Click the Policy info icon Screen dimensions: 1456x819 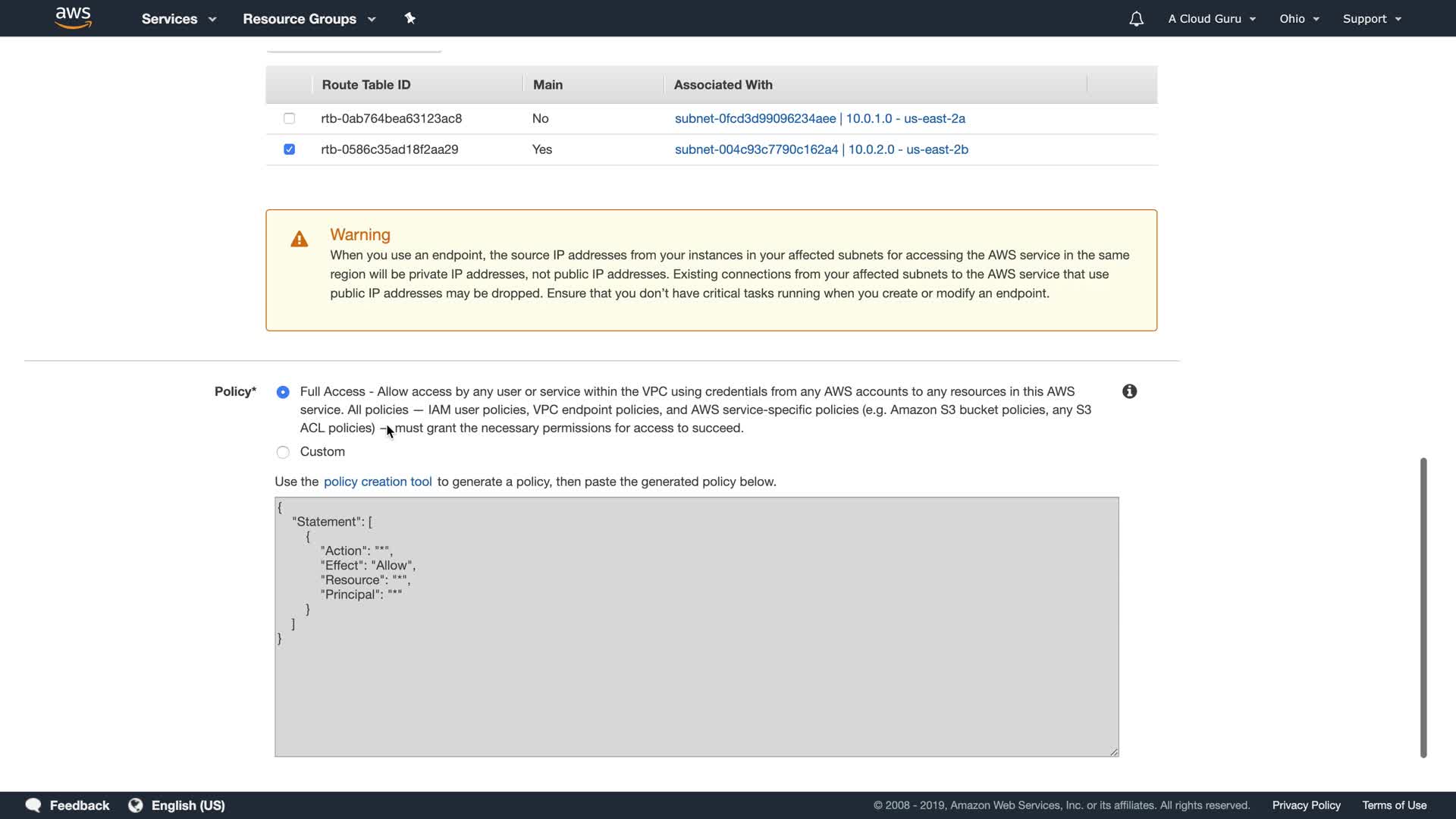(1129, 391)
